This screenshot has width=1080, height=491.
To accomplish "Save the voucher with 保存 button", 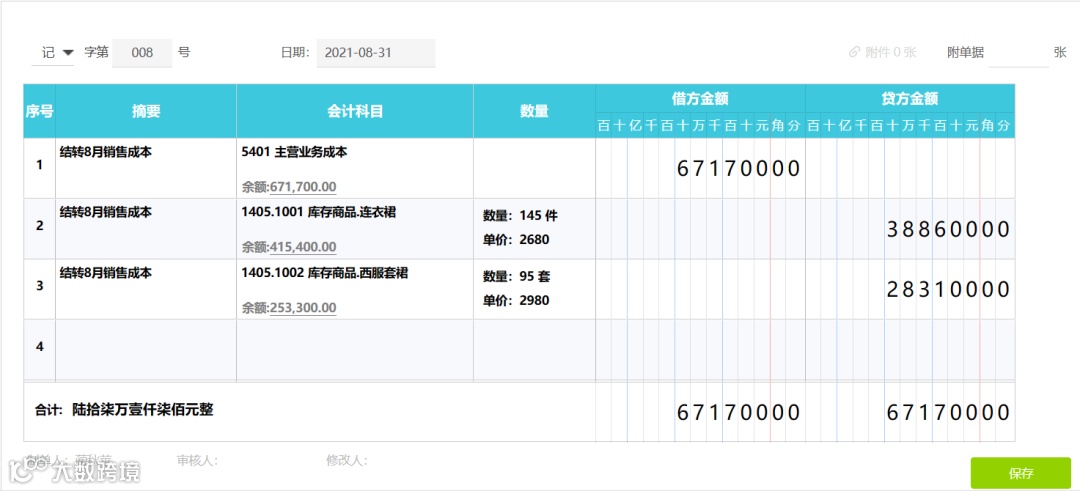I will coord(1021,473).
